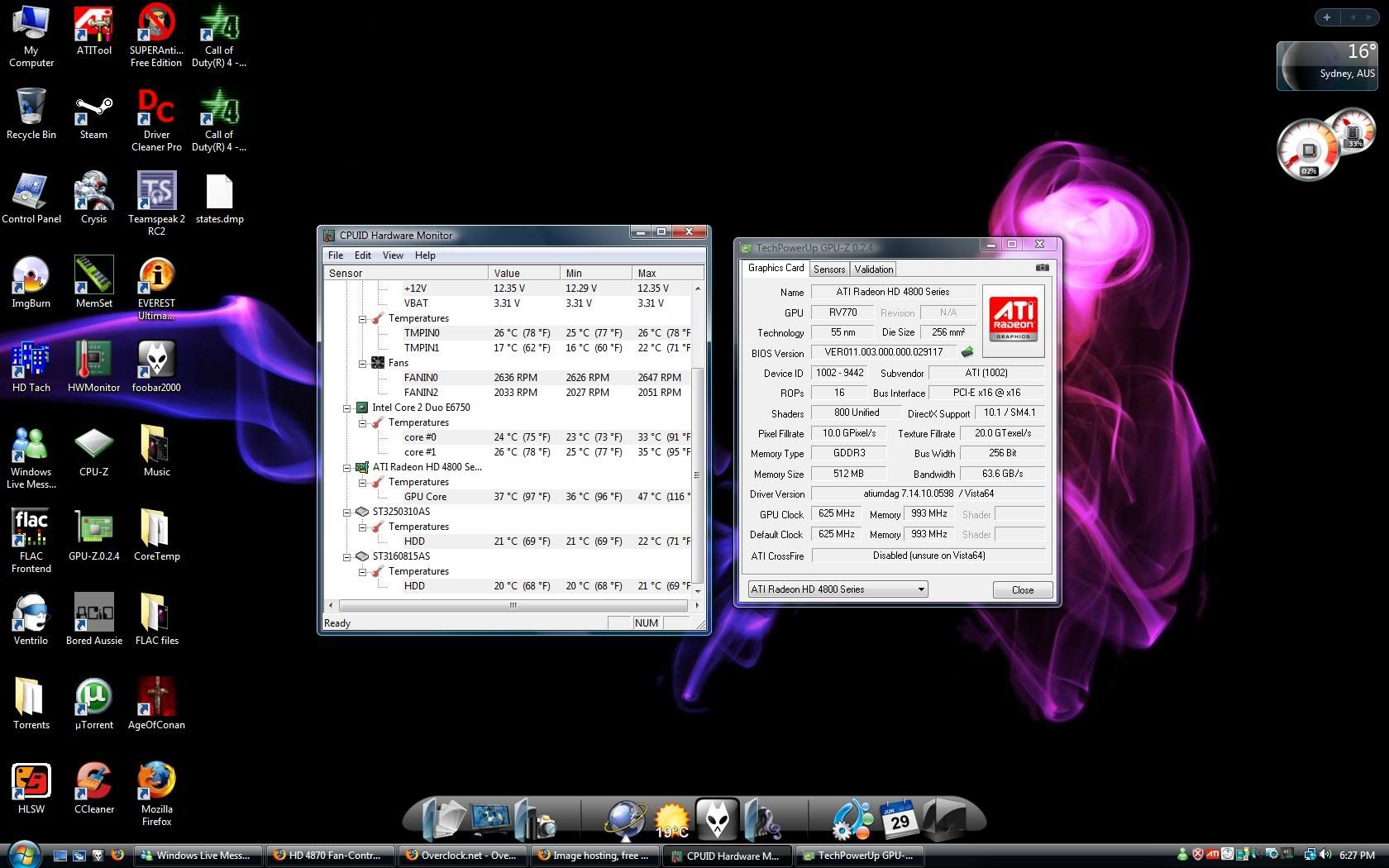Open the View menu in Hardware Monitor
This screenshot has height=868, width=1389.
click(393, 255)
